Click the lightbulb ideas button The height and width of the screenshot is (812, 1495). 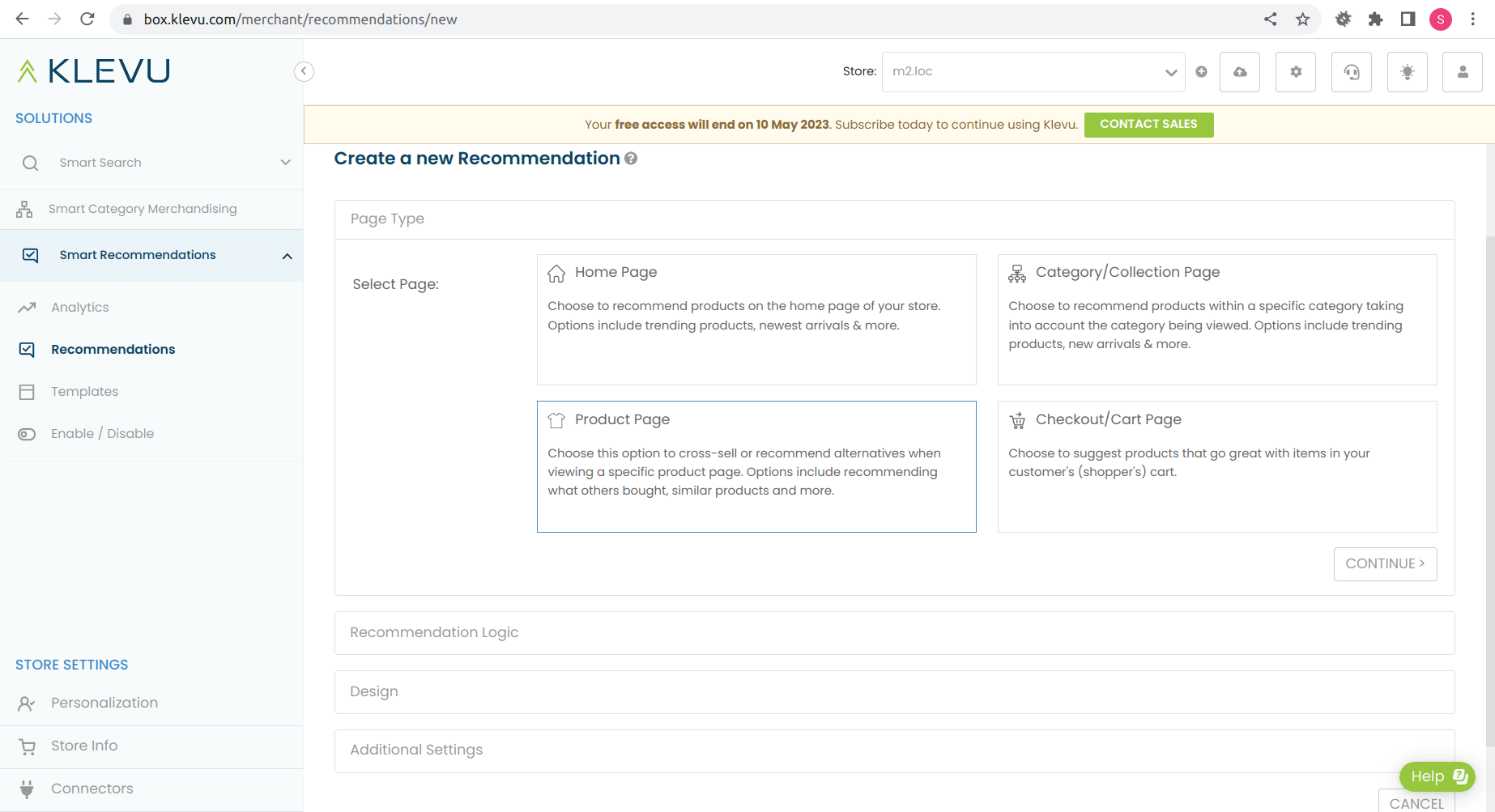1408,72
